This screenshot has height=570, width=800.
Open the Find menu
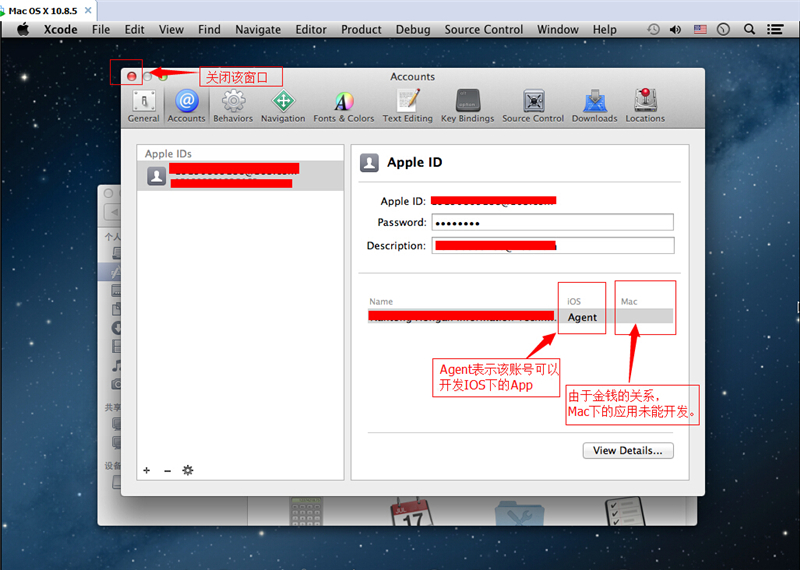210,30
